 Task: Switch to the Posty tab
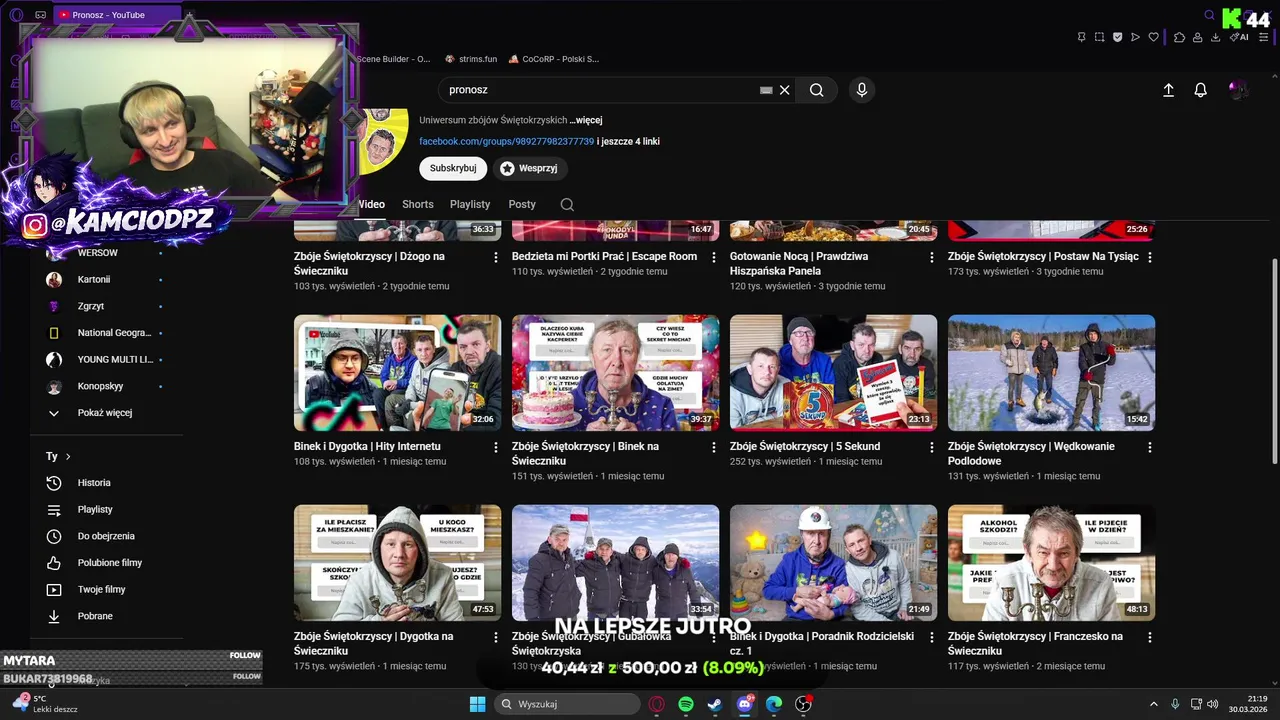pyautogui.click(x=522, y=204)
